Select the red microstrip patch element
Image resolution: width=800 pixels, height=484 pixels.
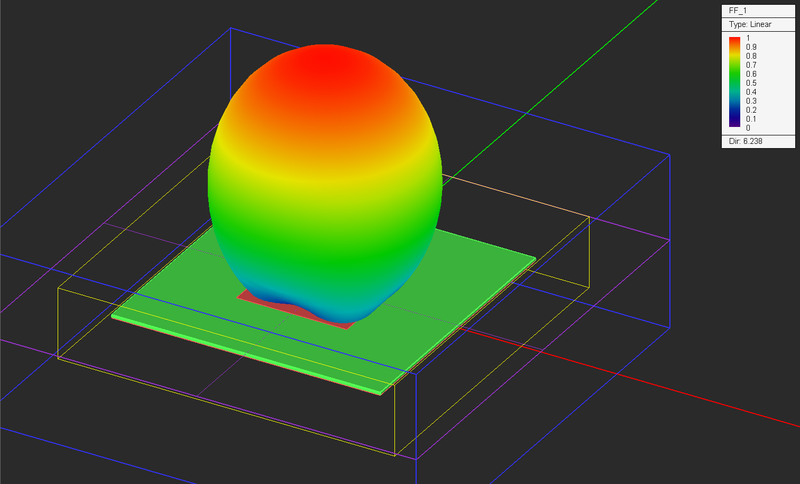(x=296, y=311)
